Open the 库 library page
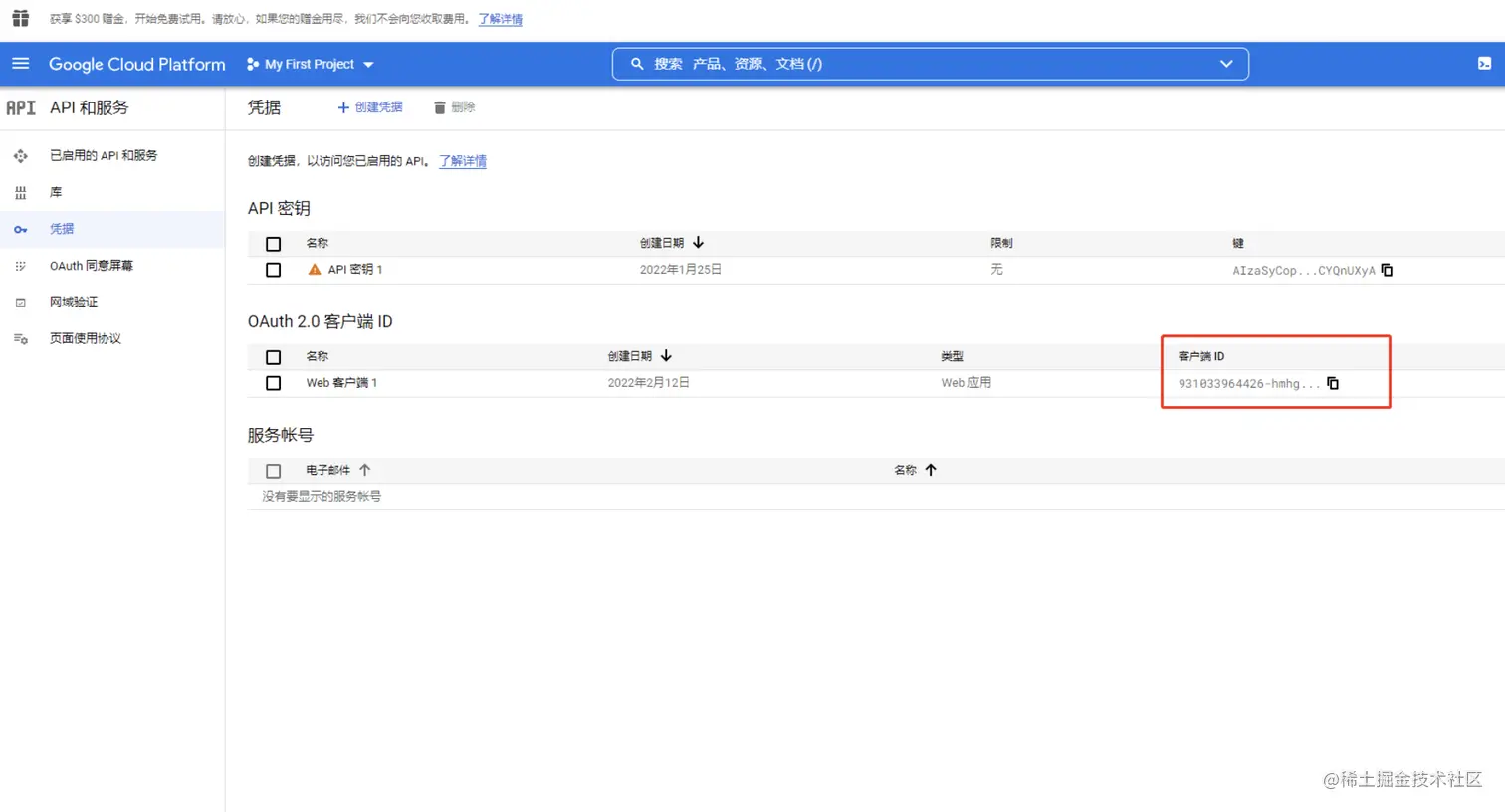The width and height of the screenshot is (1505, 812). click(56, 193)
